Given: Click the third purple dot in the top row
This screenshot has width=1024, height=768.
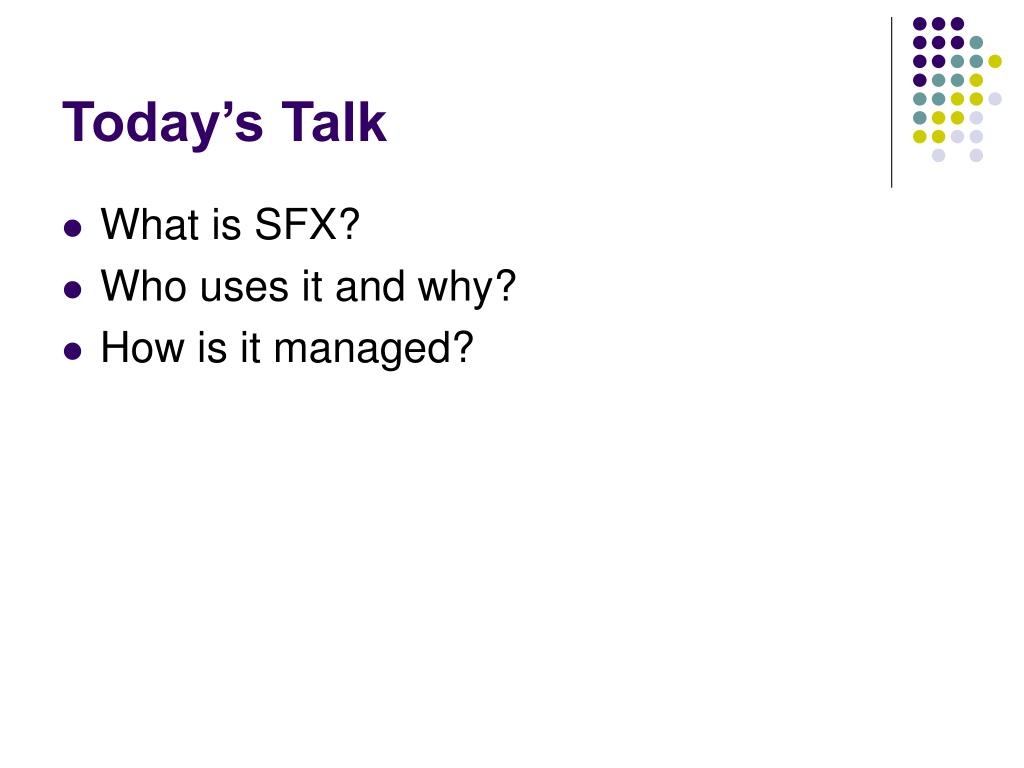Looking at the screenshot, I should (x=957, y=24).
